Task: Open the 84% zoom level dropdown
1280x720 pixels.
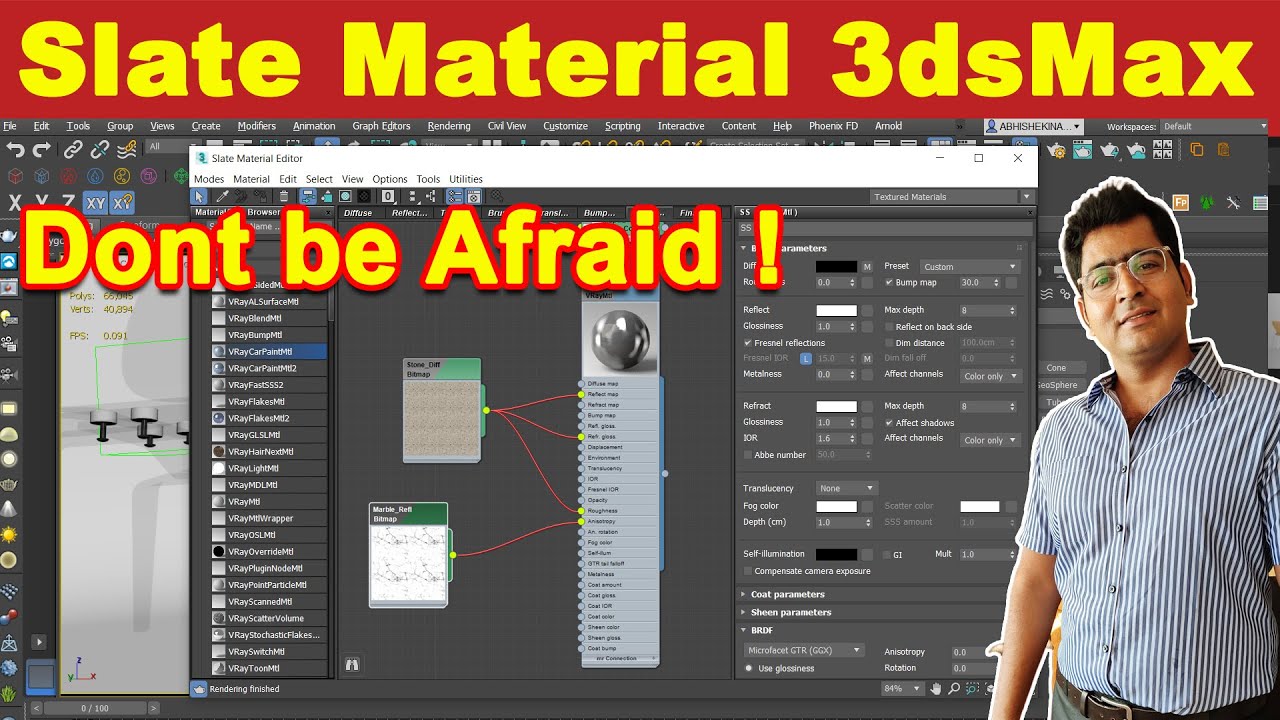Action: coord(901,688)
